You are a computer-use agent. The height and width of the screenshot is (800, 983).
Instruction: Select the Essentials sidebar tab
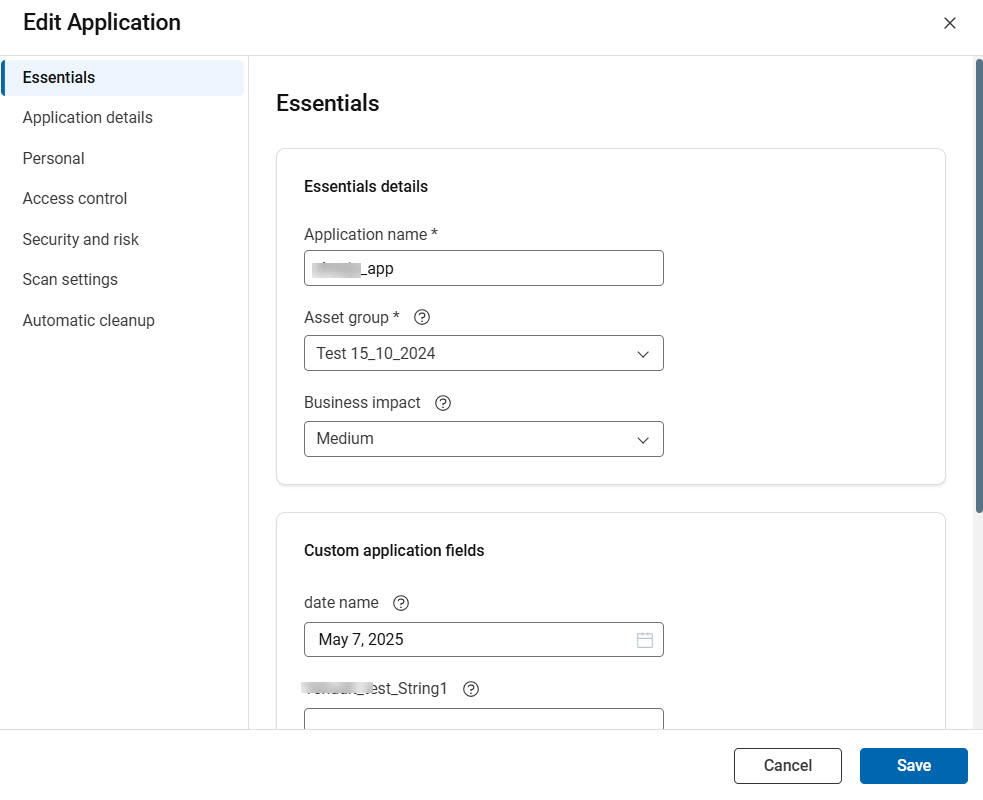59,78
